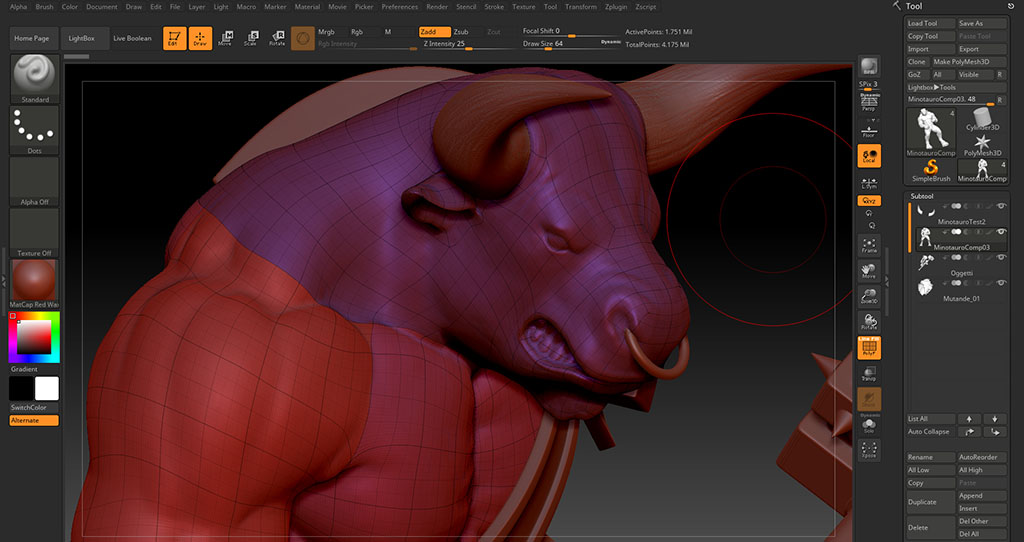Switch to Zsub sculpt mode

(x=462, y=32)
